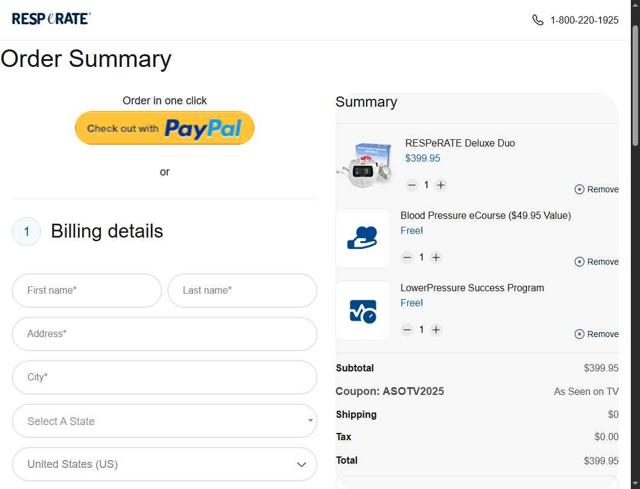Click the $399.95 product price
The image size is (640, 489).
[x=422, y=158]
